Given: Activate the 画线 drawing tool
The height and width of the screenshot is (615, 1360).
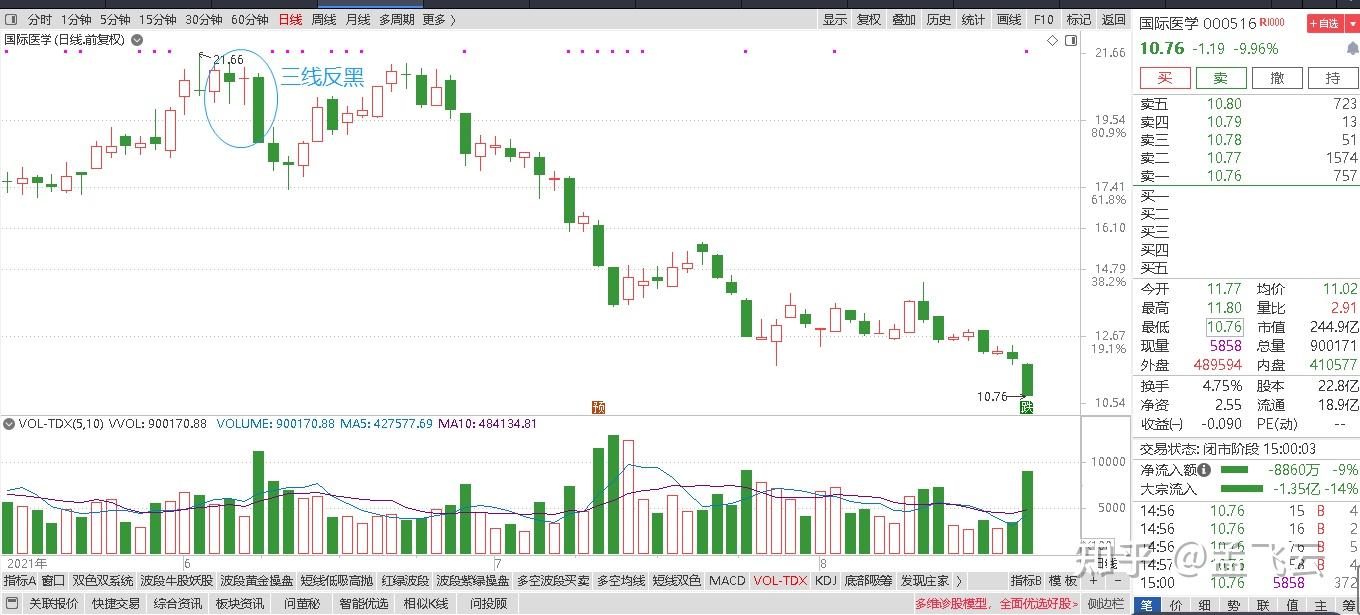Looking at the screenshot, I should click(1008, 19).
